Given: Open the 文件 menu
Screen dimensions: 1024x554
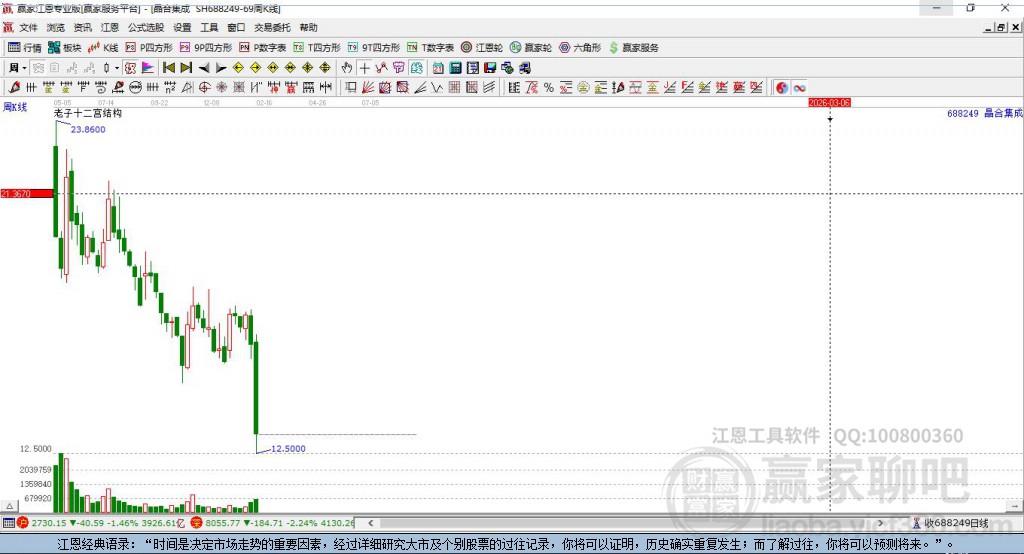Looking at the screenshot, I should pyautogui.click(x=28, y=27).
